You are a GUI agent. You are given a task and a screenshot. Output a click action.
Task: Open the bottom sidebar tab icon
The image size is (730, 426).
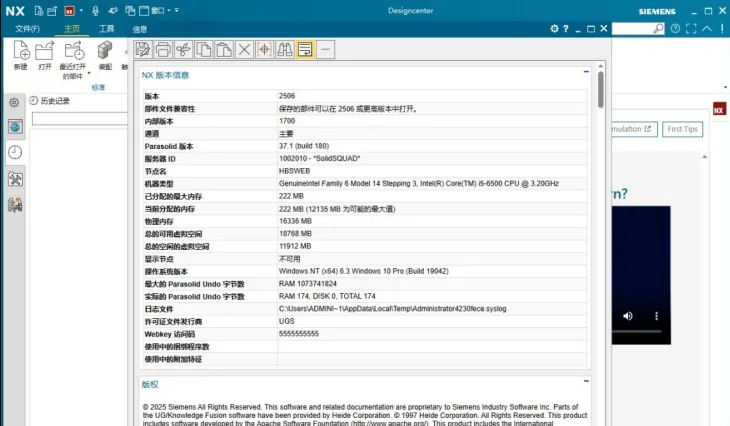pos(15,205)
